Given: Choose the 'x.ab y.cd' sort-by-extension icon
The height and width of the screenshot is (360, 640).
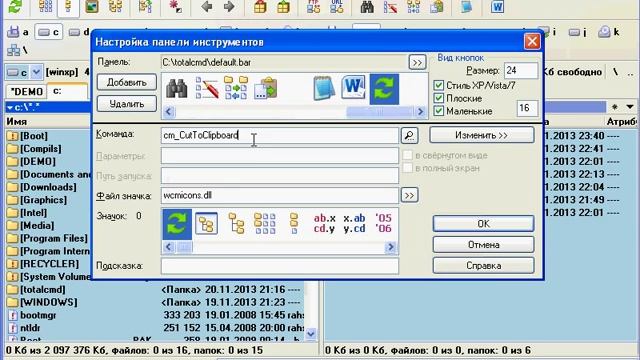Looking at the screenshot, I should [354, 223].
